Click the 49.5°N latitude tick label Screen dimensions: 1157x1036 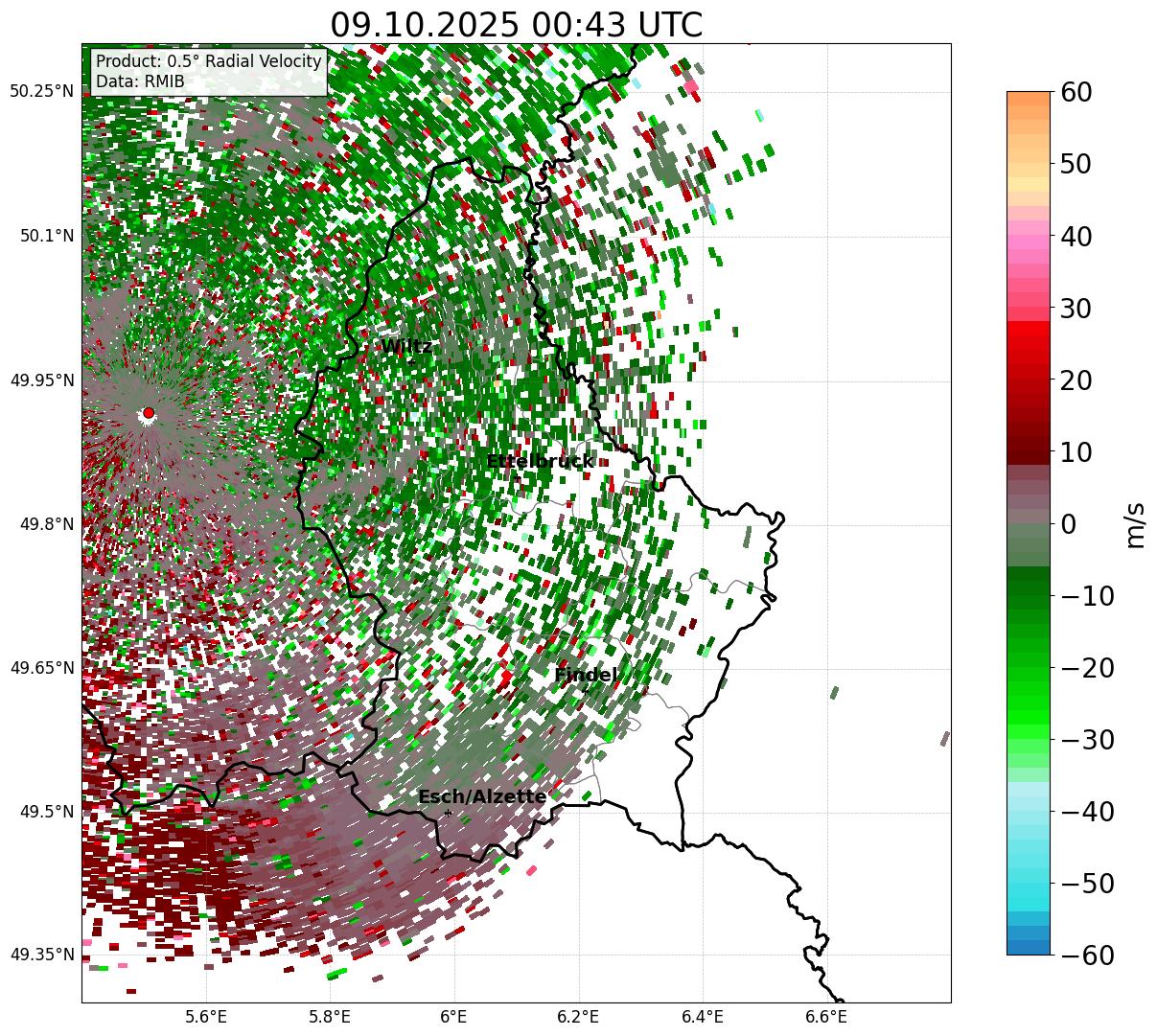pos(45,812)
